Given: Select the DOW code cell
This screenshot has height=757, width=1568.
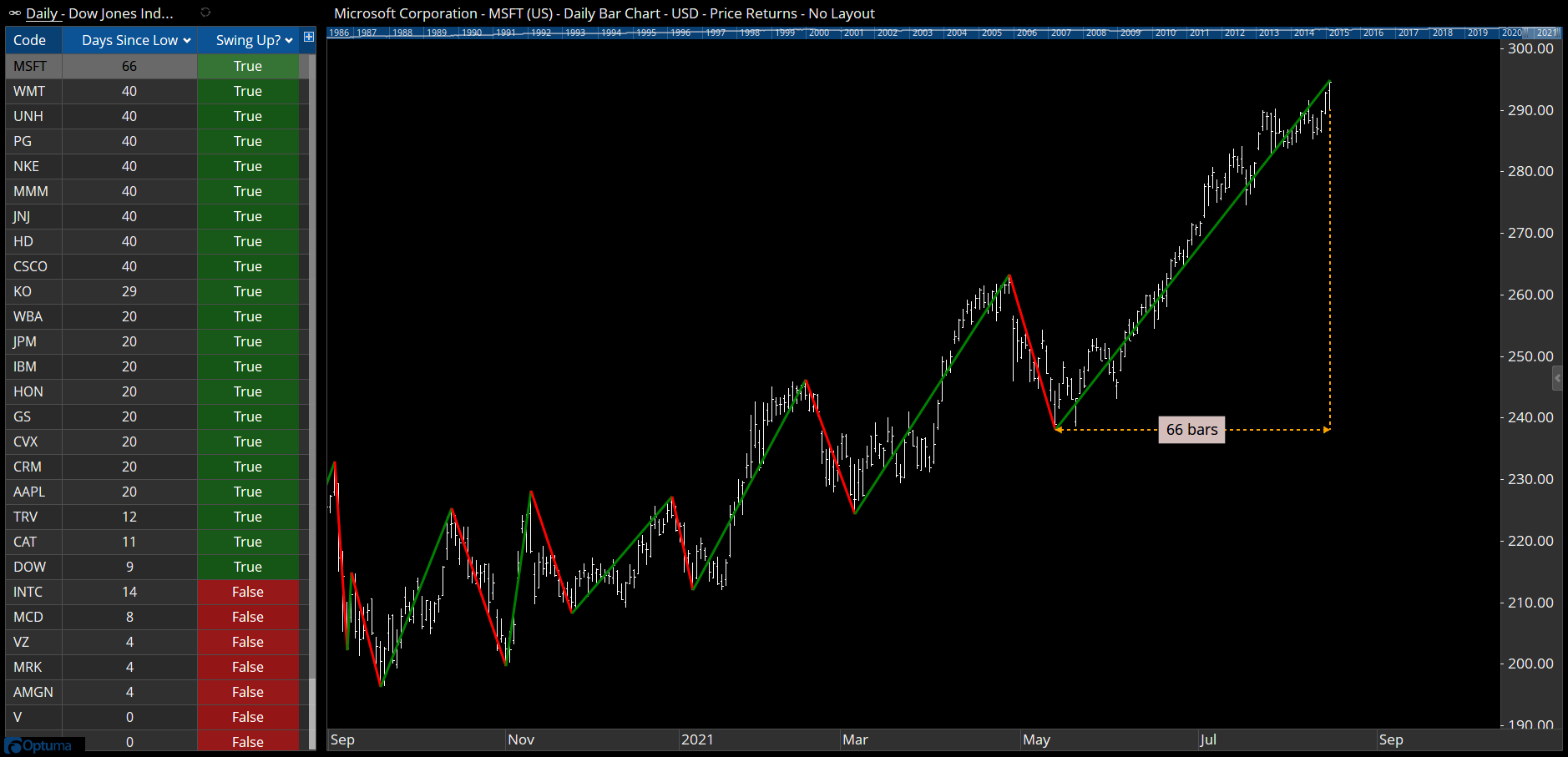Looking at the screenshot, I should (x=33, y=567).
